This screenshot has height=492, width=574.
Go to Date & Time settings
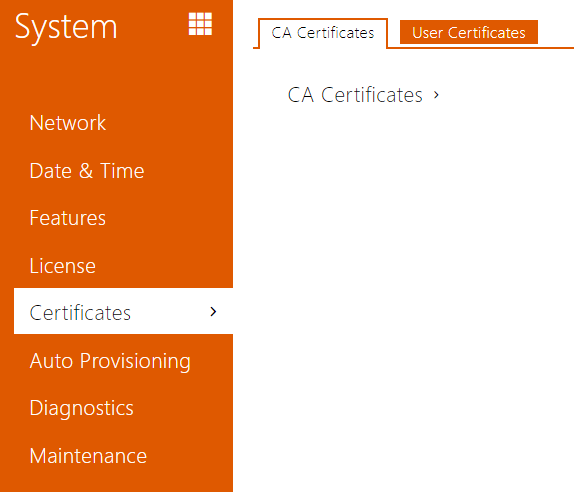point(87,171)
